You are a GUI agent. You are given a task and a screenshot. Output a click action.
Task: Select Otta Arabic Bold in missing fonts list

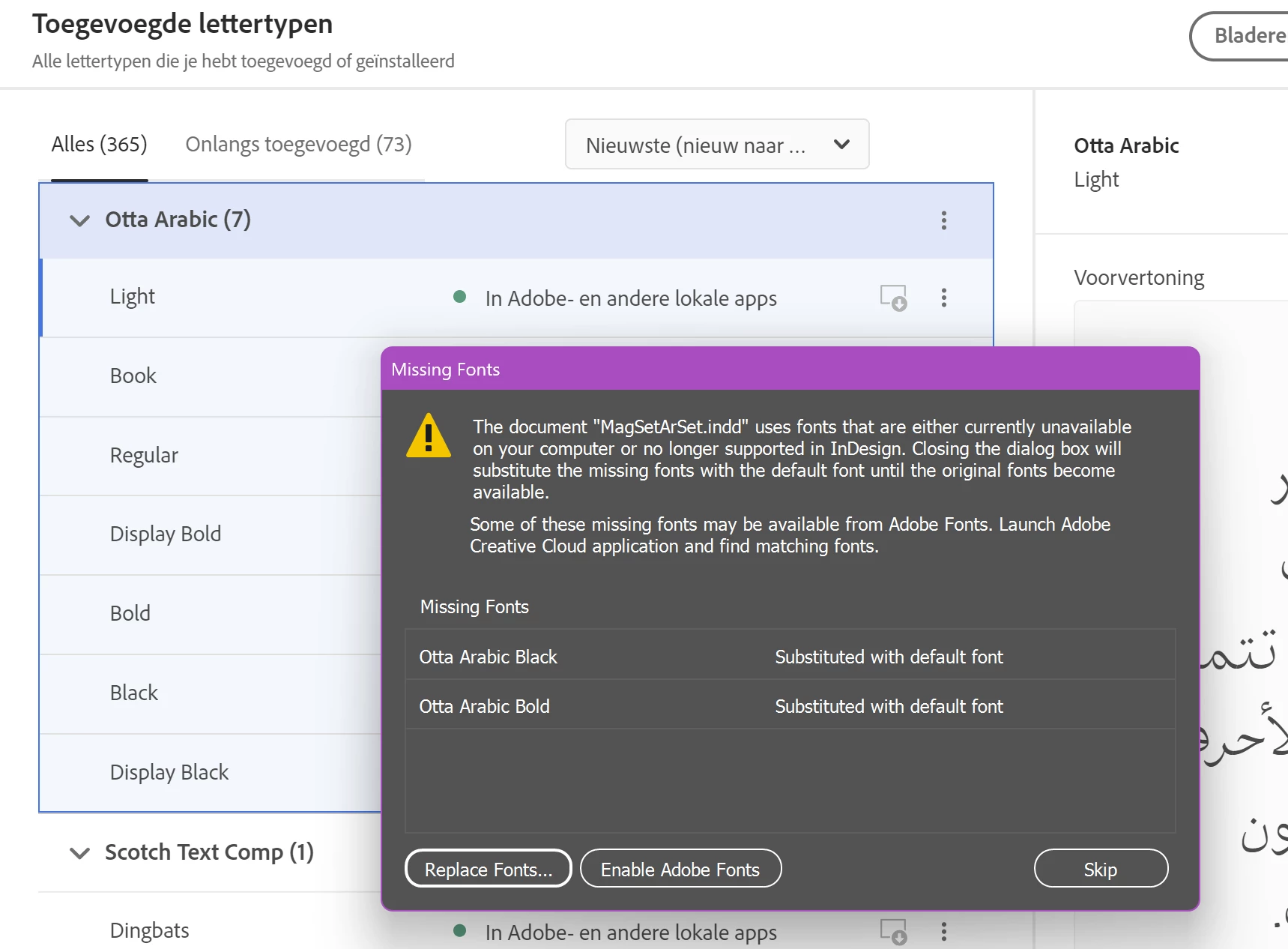790,706
